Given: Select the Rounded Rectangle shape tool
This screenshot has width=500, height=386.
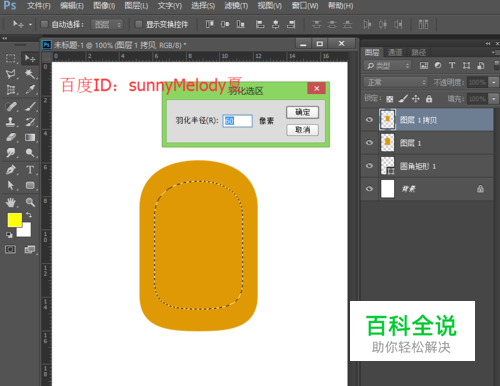Looking at the screenshot, I should (30, 185).
